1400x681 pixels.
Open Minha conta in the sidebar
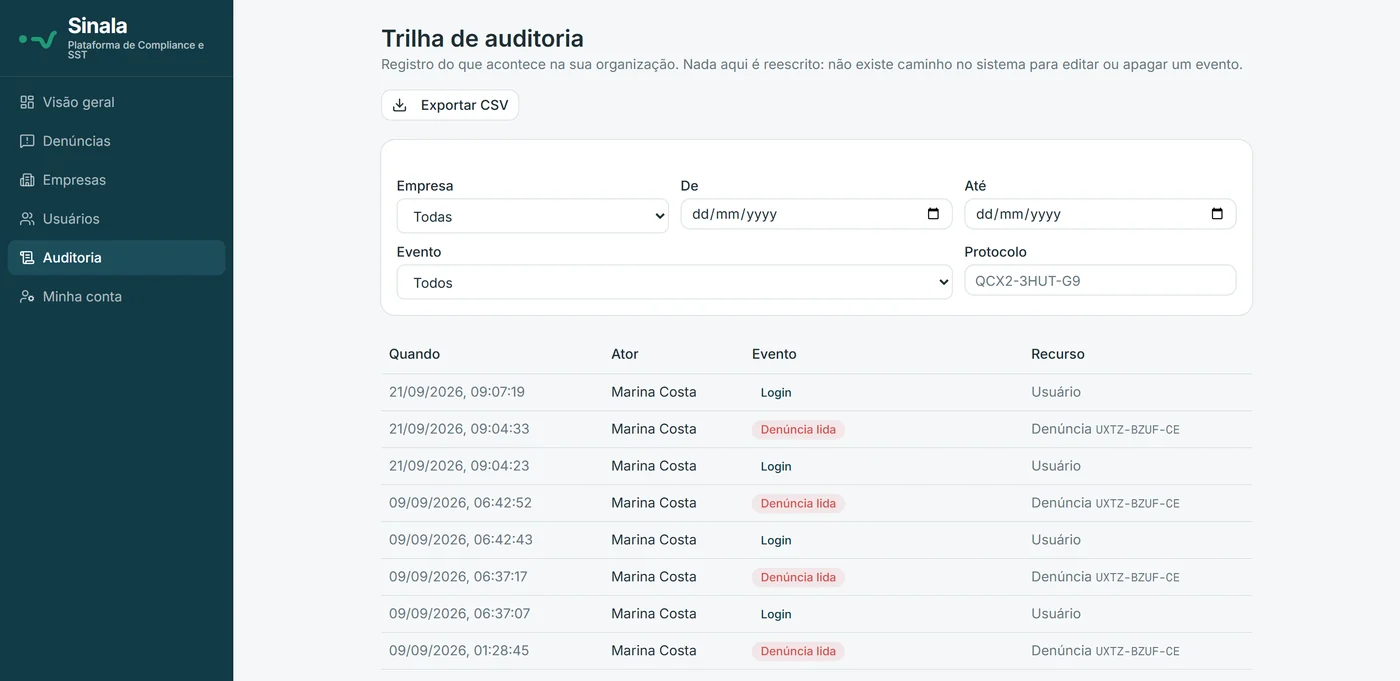(x=116, y=297)
